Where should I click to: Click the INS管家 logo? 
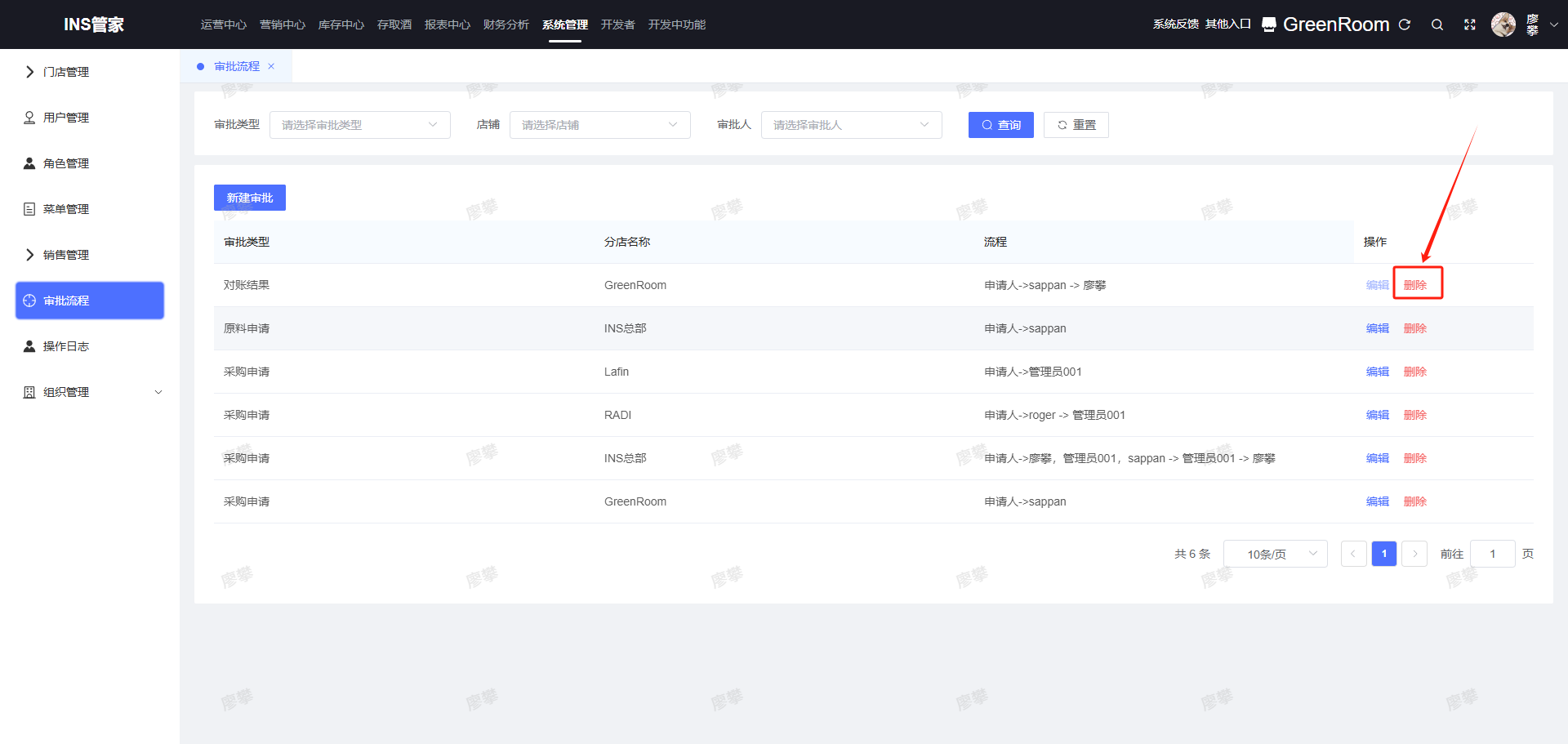pyautogui.click(x=94, y=25)
